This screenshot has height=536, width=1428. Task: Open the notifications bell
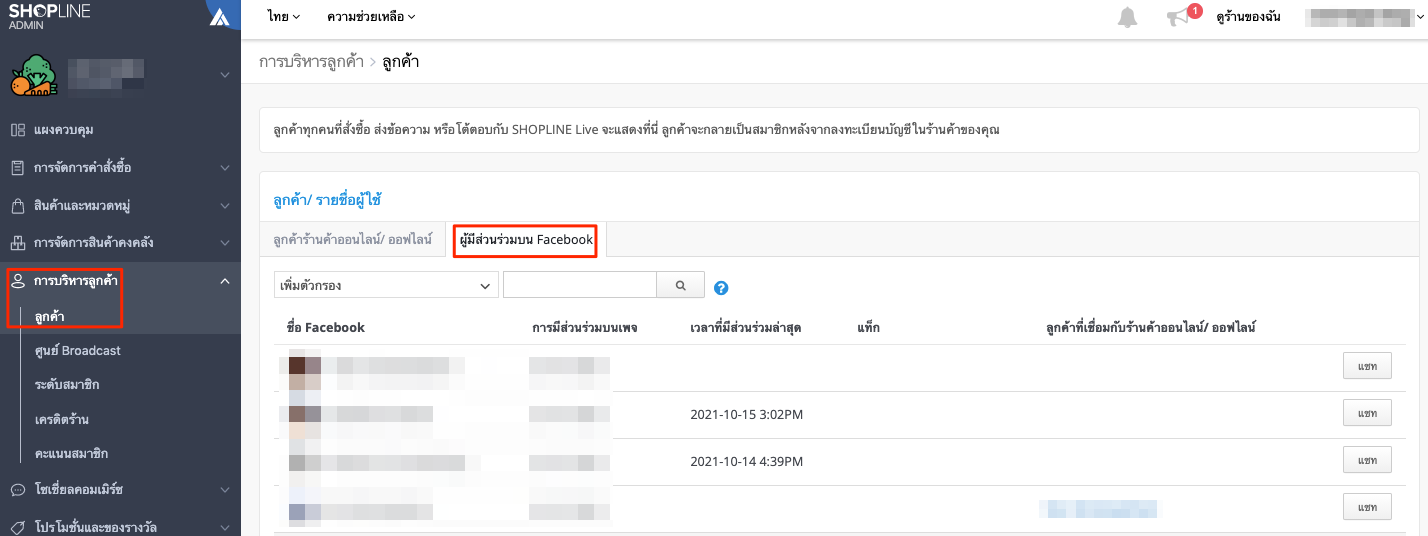pyautogui.click(x=1128, y=17)
